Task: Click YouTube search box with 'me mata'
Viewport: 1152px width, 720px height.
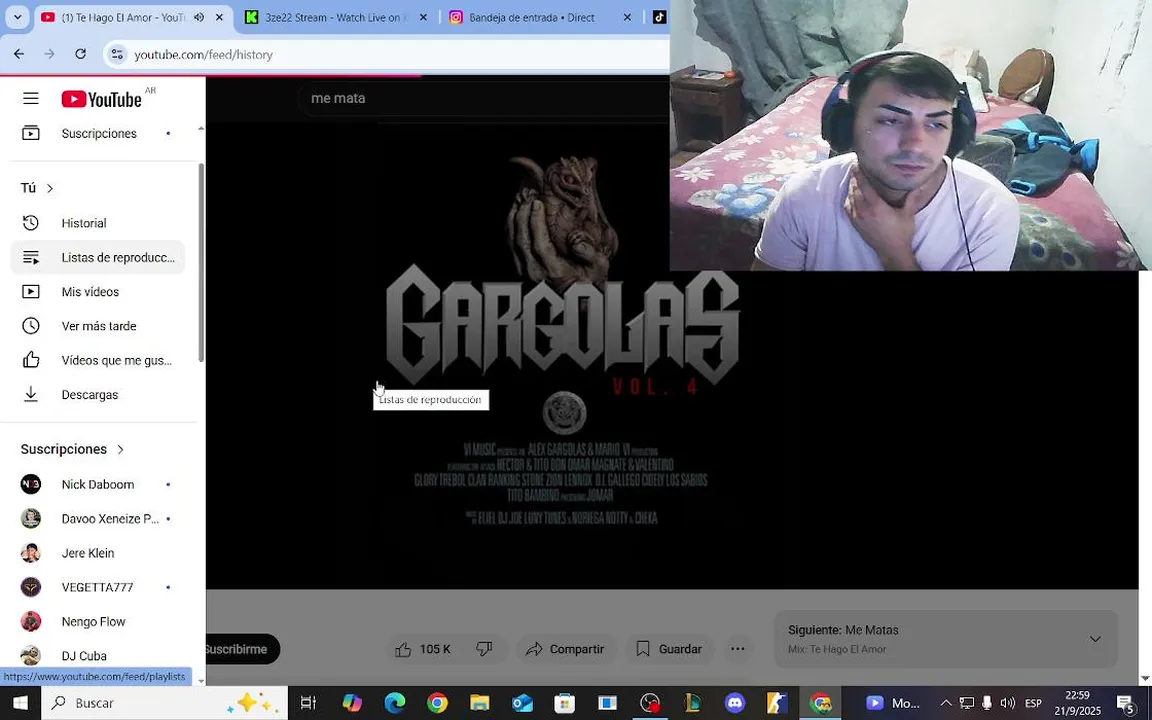Action: [485, 98]
